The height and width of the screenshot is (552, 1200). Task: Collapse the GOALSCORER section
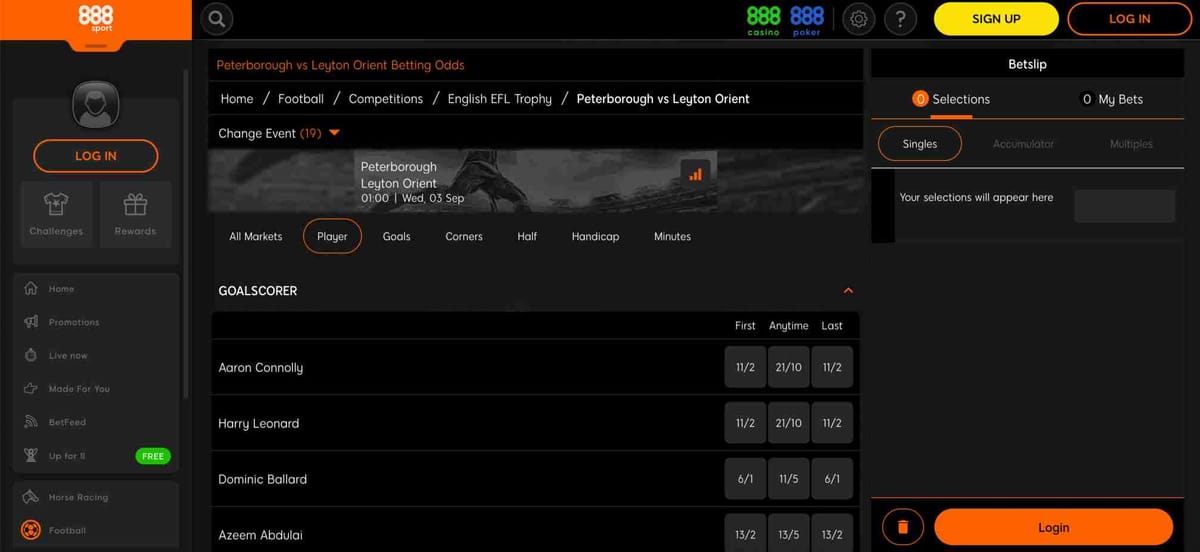coord(848,290)
